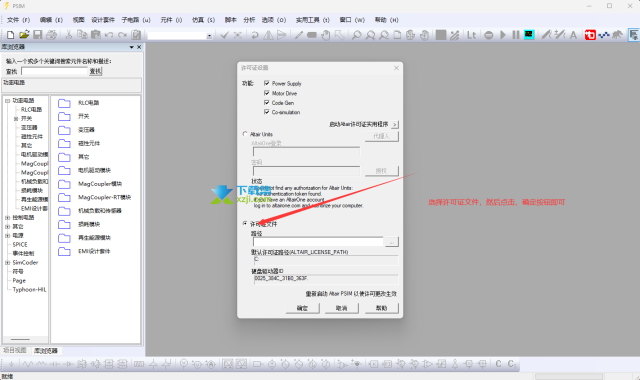Expand the 电源 tree node

pyautogui.click(x=7, y=236)
